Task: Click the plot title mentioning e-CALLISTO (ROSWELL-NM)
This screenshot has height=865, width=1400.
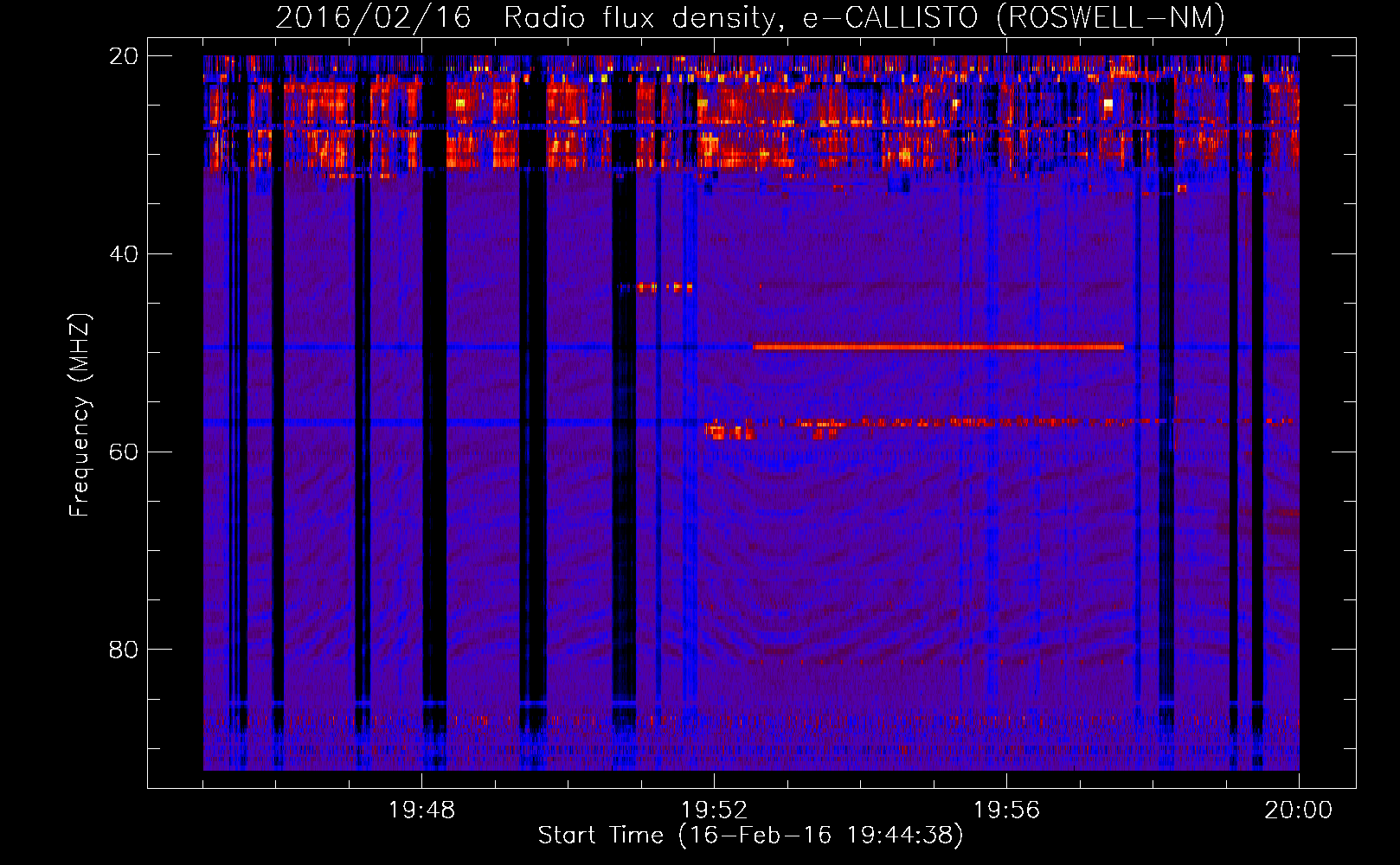Action: point(750,17)
